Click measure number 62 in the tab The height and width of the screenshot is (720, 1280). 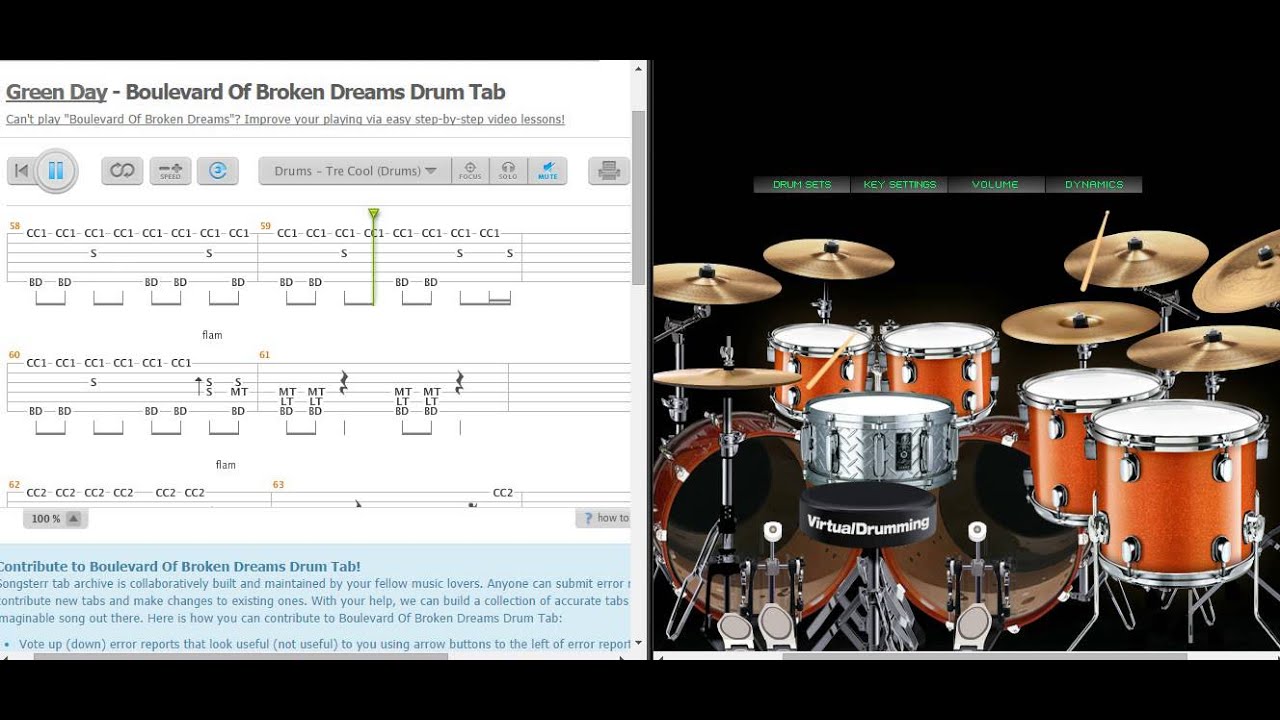14,485
